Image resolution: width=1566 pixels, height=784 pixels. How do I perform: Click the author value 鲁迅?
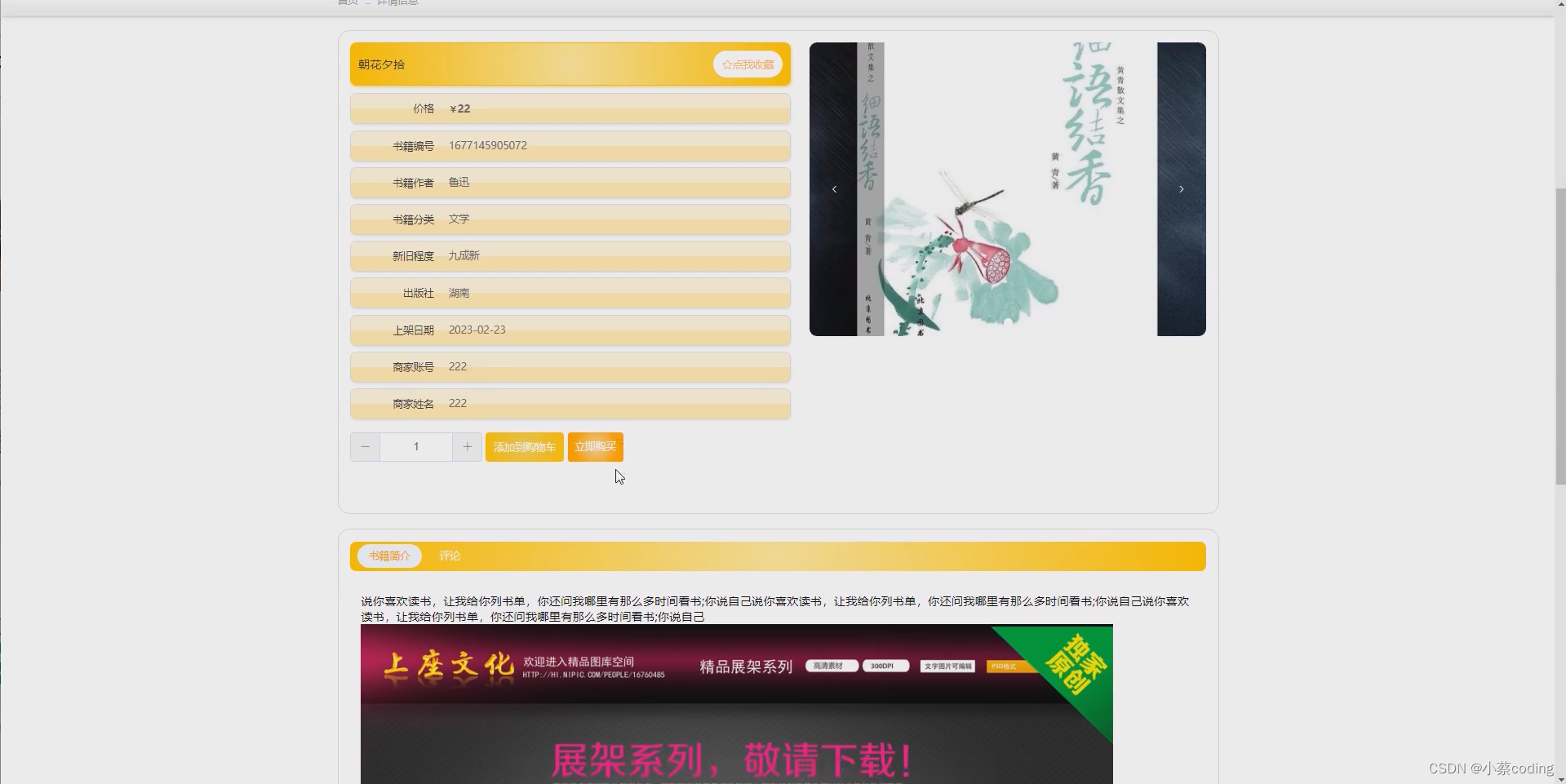[459, 183]
